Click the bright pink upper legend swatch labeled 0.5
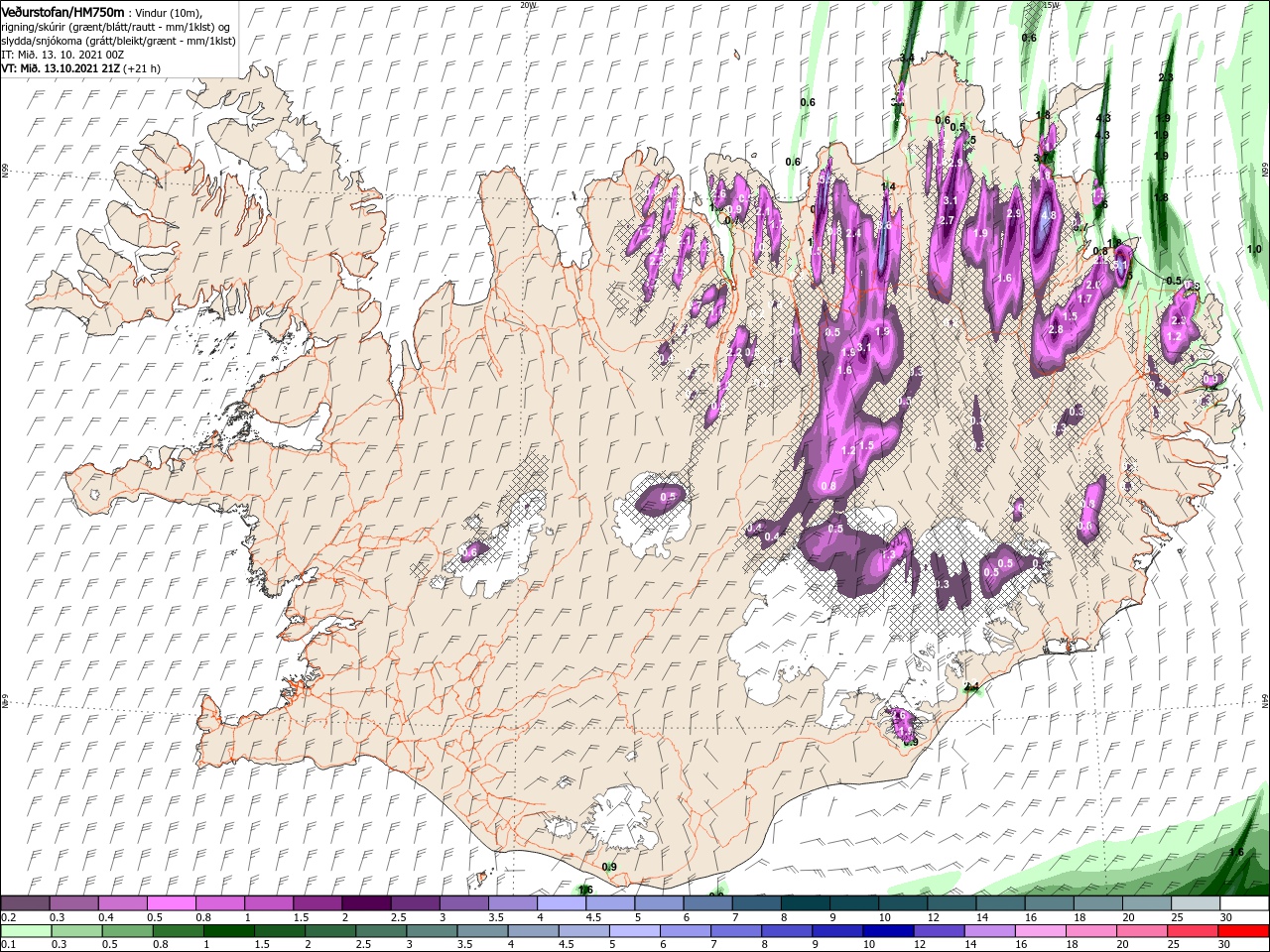The height and width of the screenshot is (952, 1270). coord(171,903)
